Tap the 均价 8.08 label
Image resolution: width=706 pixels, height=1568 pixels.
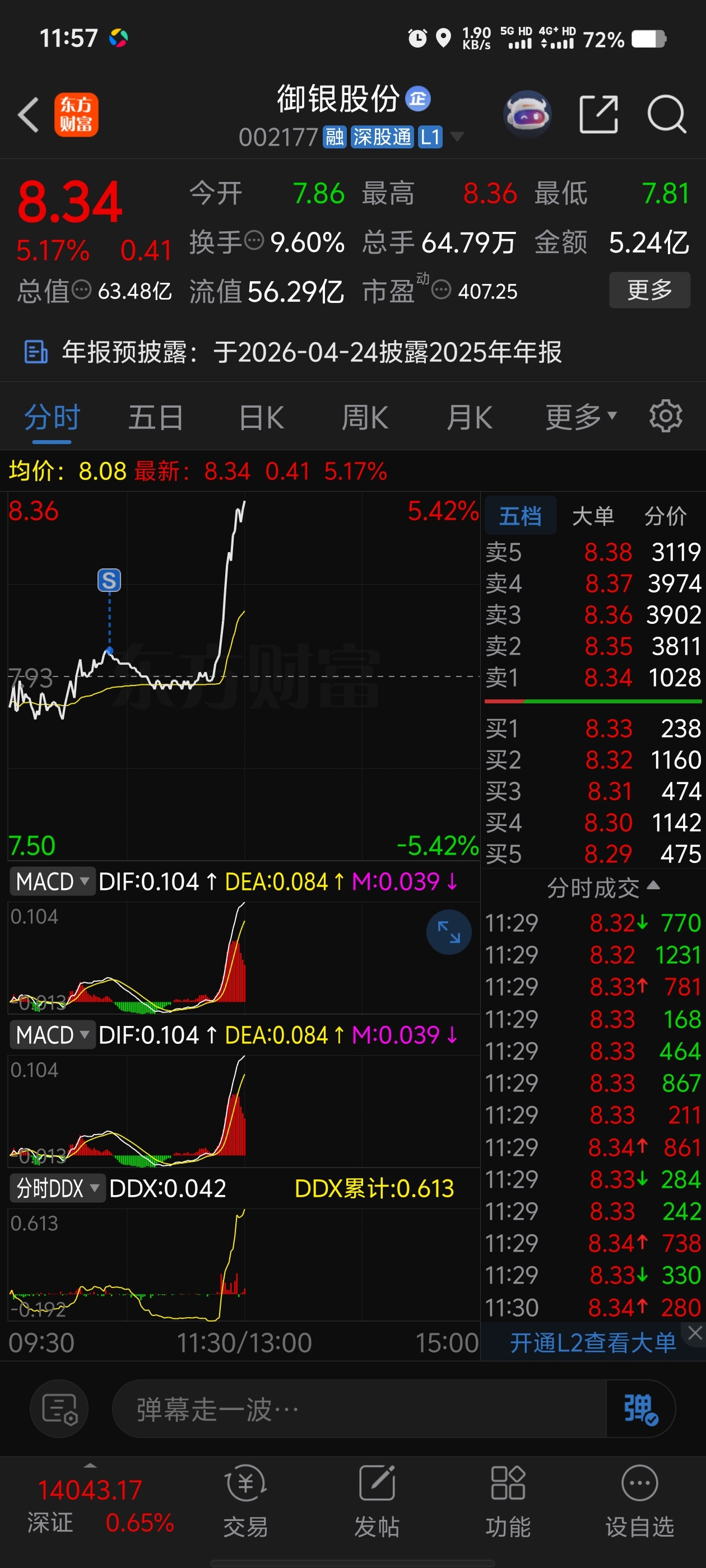pyautogui.click(x=67, y=470)
